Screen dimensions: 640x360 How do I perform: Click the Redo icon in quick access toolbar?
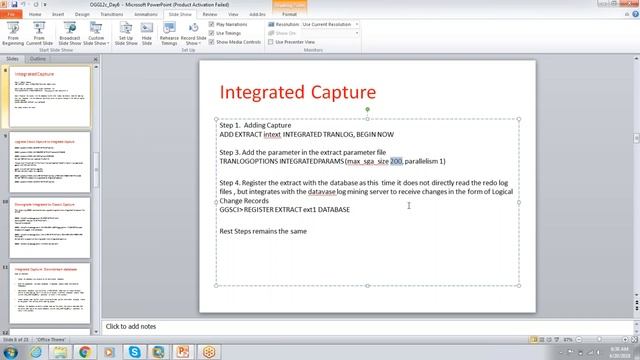click(36, 4)
